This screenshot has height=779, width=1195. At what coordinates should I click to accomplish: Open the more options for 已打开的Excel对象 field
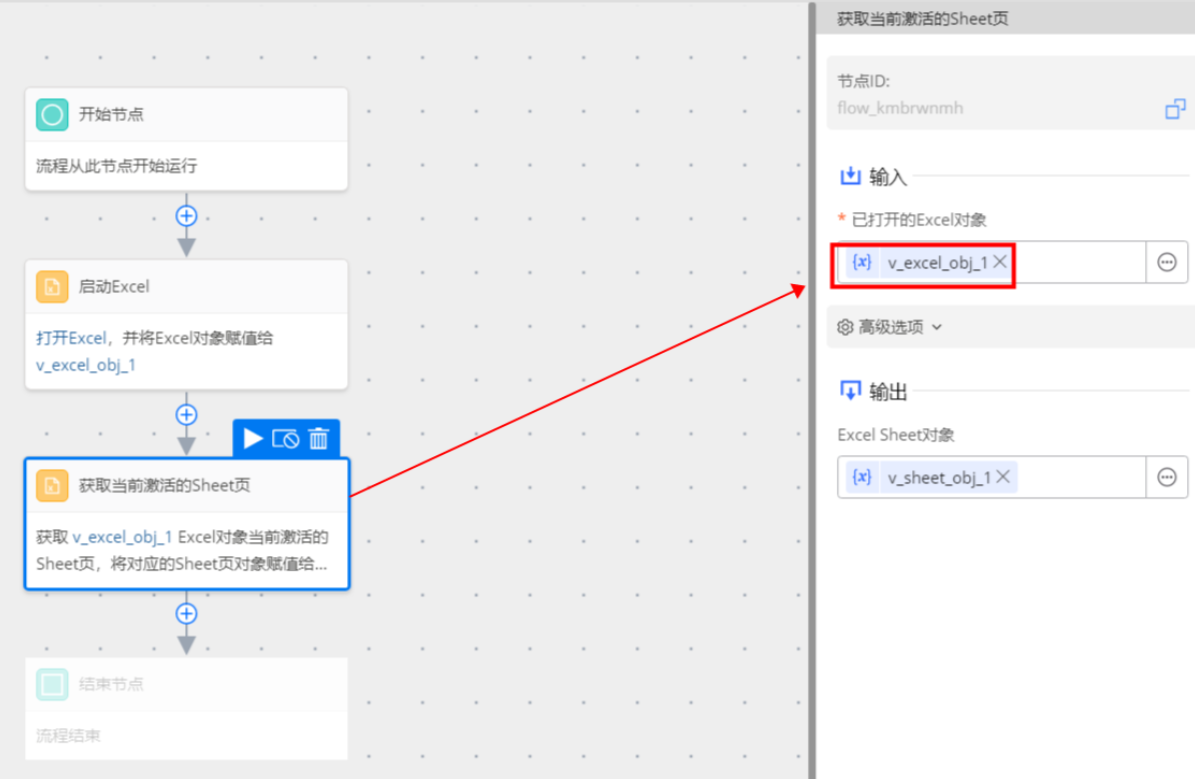1167,262
